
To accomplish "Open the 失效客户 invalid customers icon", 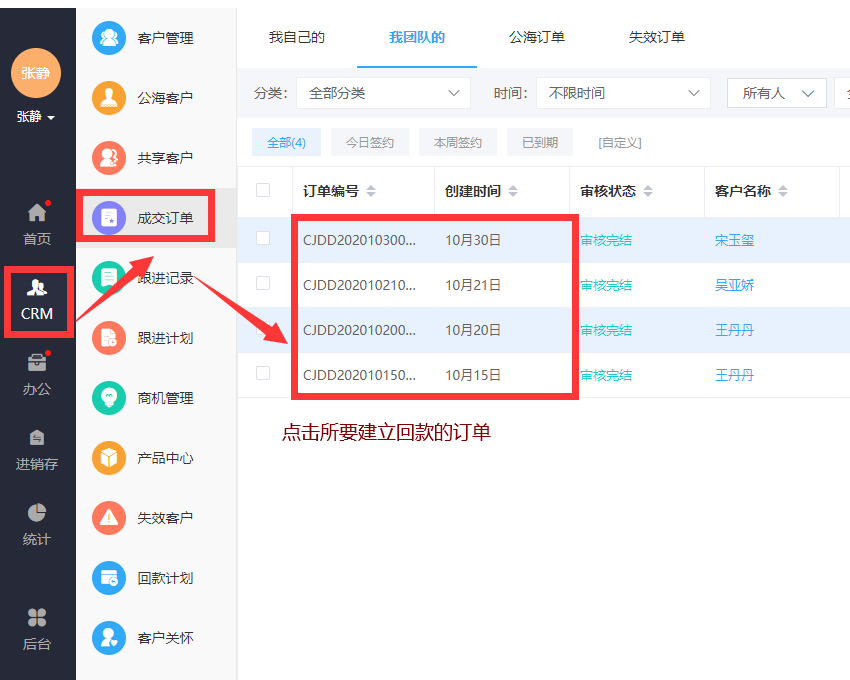I will click(x=109, y=518).
